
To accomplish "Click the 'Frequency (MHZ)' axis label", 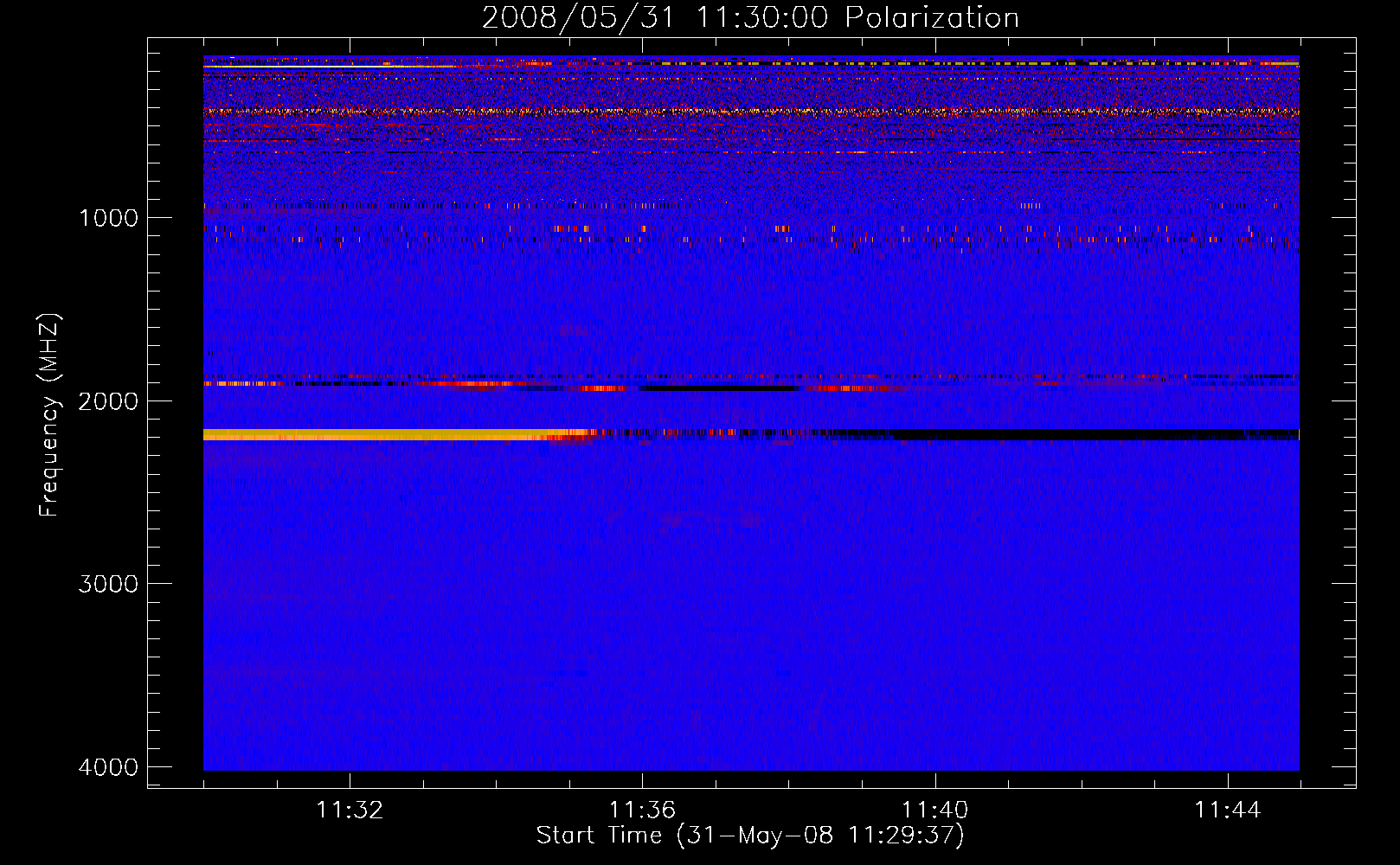I will tap(49, 414).
